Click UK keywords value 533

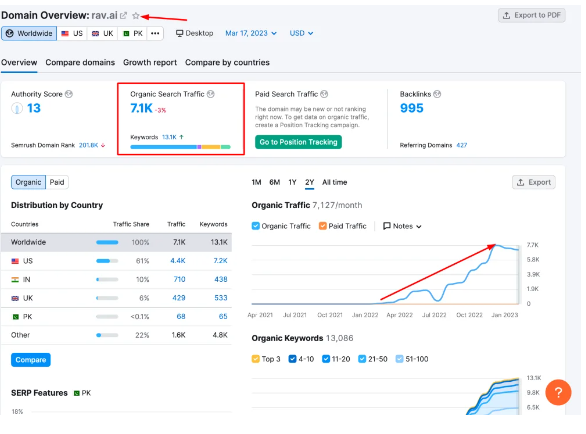[x=221, y=298]
